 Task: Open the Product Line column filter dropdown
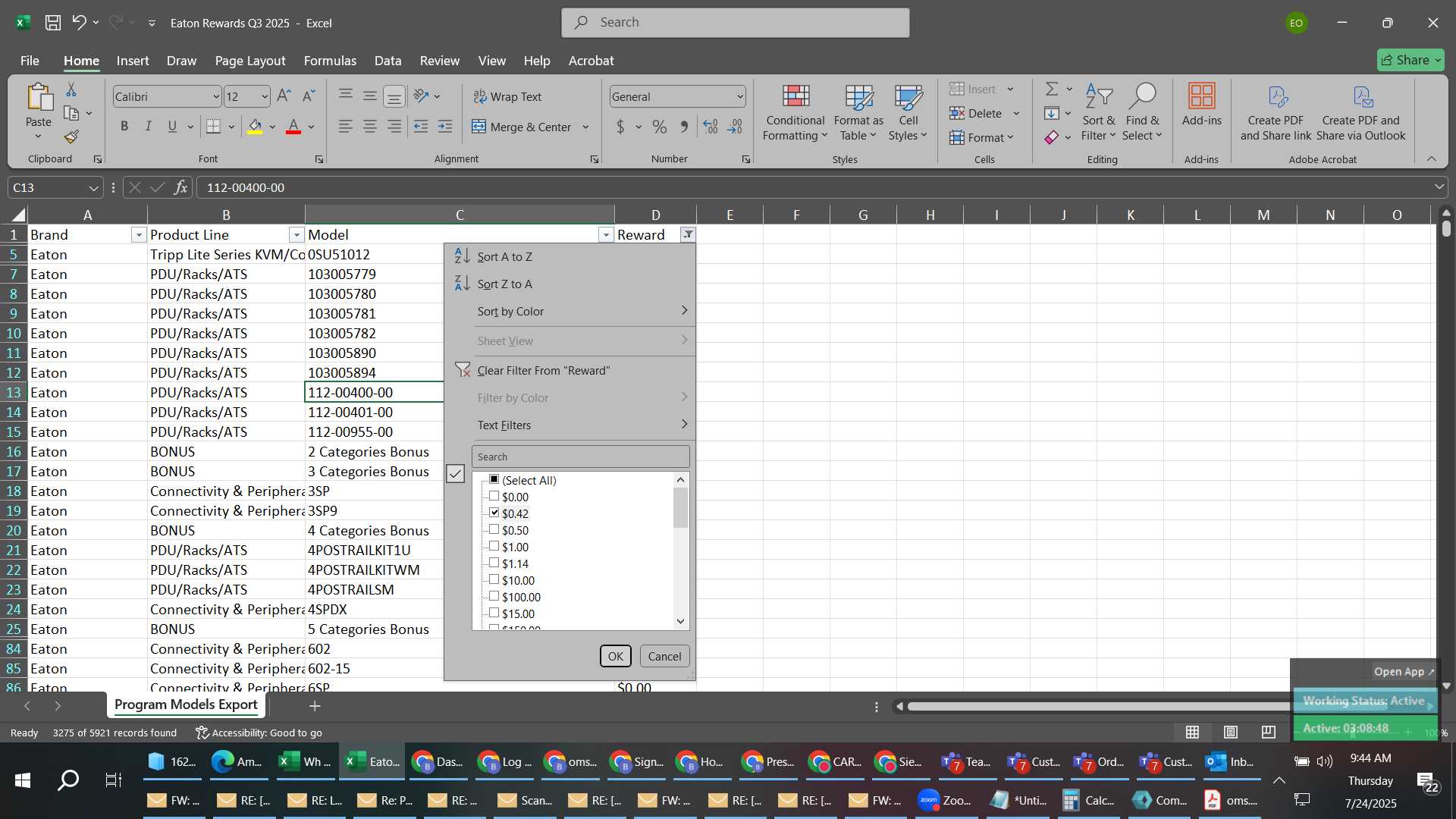click(297, 235)
